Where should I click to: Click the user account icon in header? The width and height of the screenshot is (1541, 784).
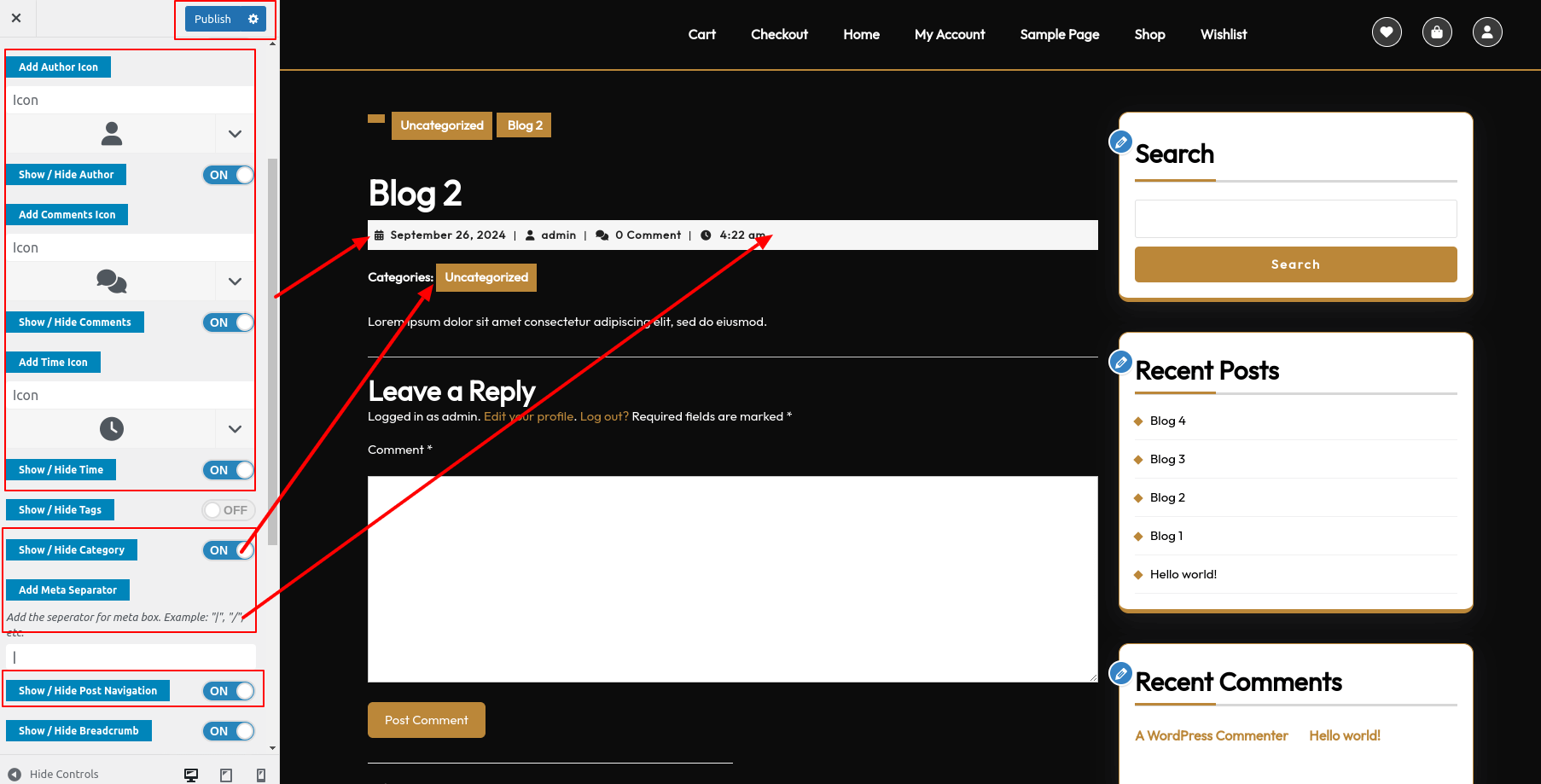[x=1487, y=32]
